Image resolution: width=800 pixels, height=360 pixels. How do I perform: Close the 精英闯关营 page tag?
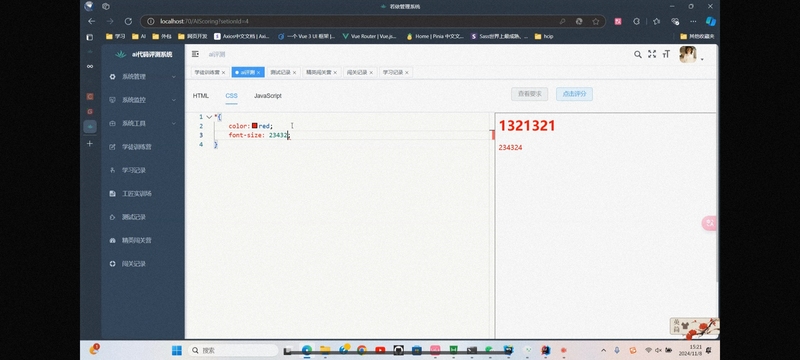335,72
